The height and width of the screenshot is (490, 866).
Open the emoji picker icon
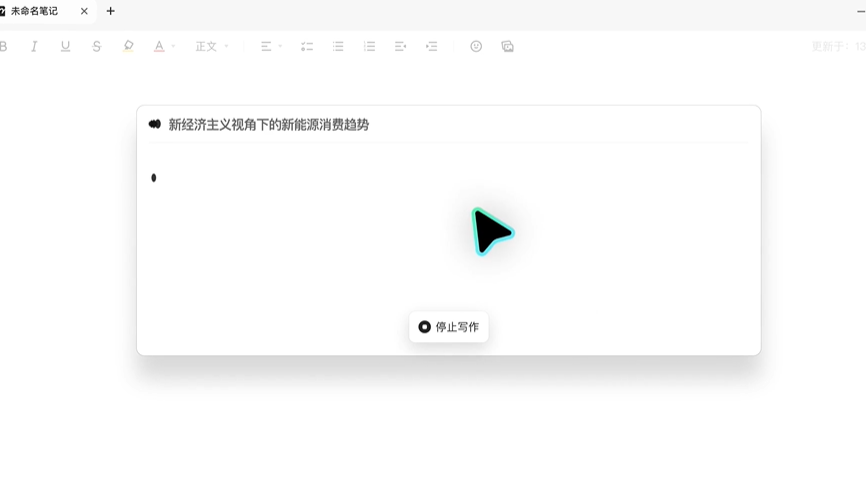click(476, 46)
